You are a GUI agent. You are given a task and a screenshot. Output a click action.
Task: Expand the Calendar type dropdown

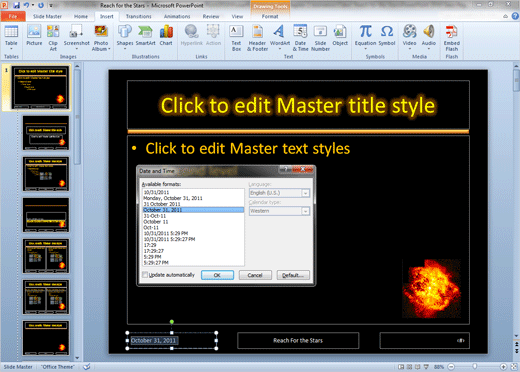[305, 211]
